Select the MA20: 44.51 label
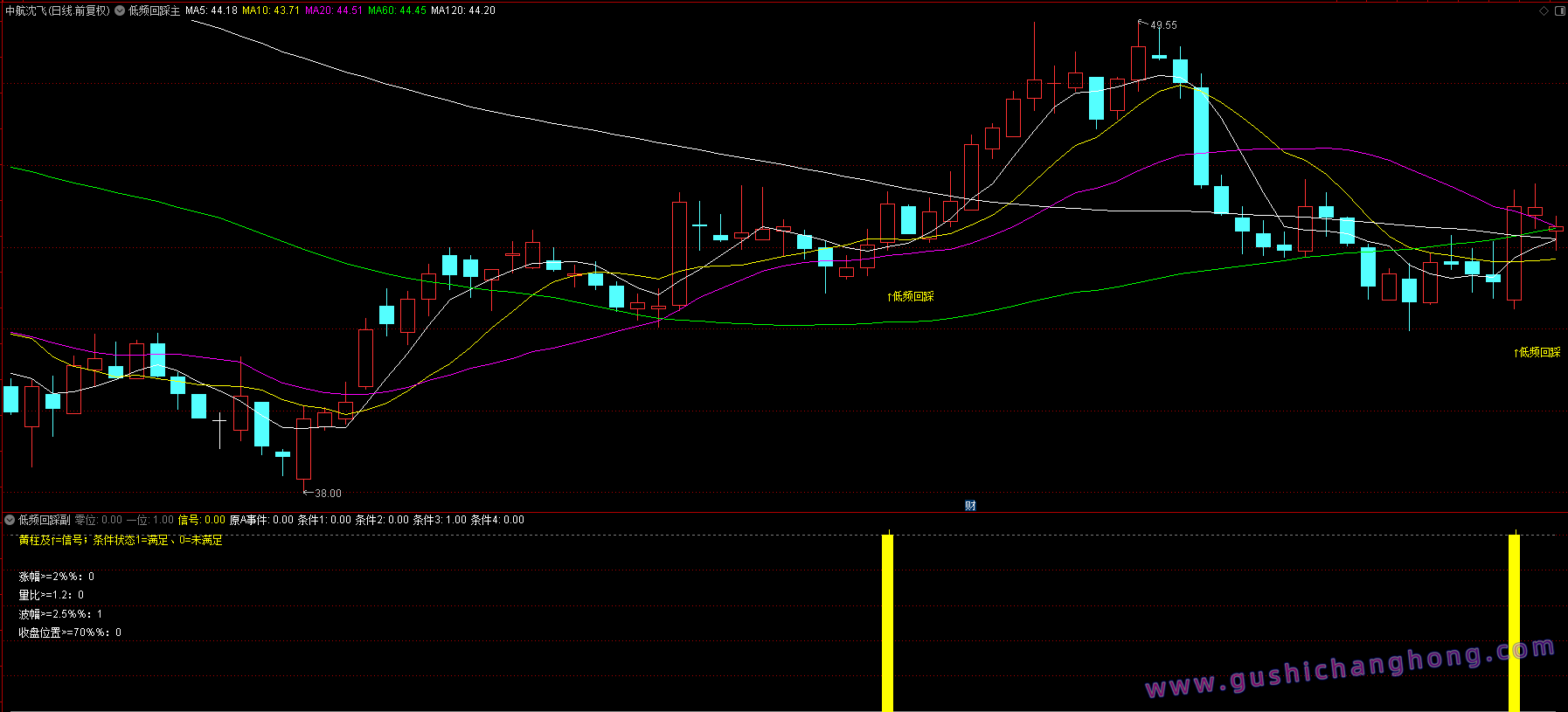This screenshot has height=712, width=1568. (334, 10)
